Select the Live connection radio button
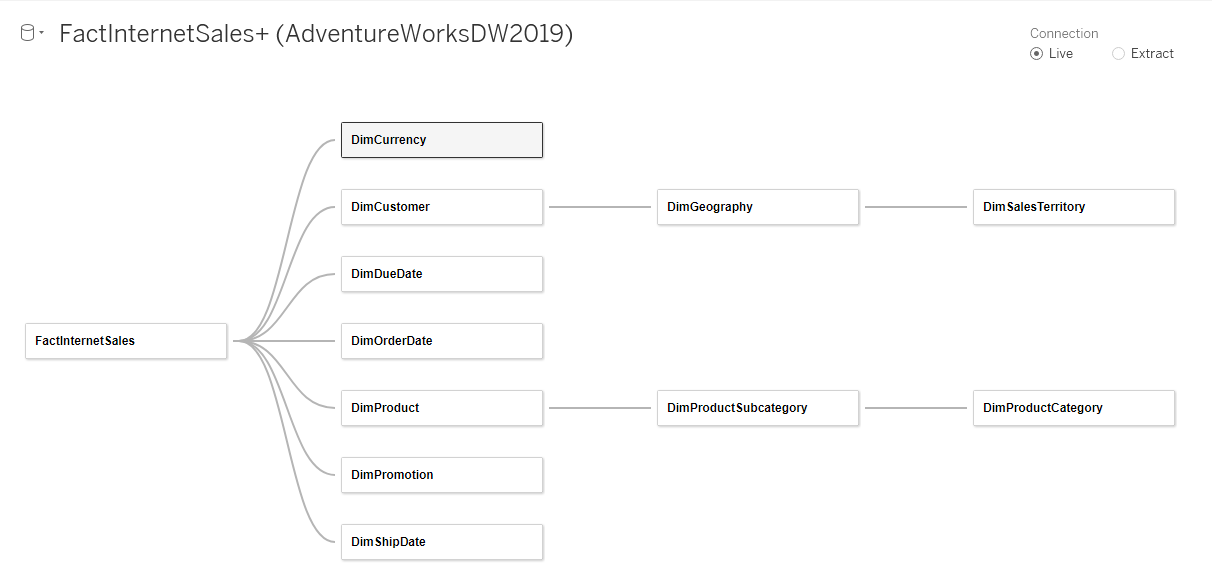This screenshot has height=583, width=1212. pyautogui.click(x=1036, y=54)
